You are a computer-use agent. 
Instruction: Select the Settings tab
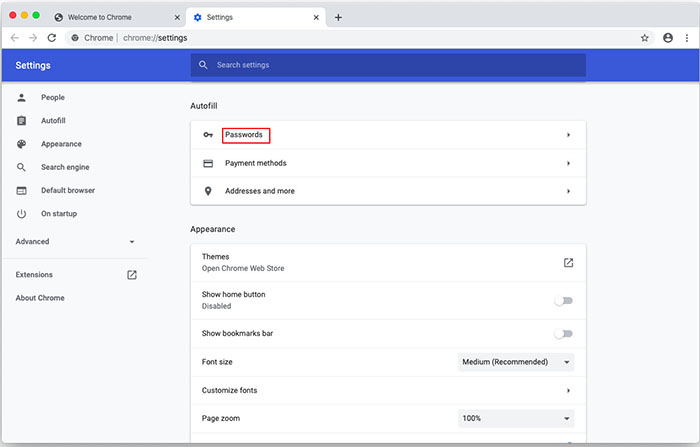256,17
